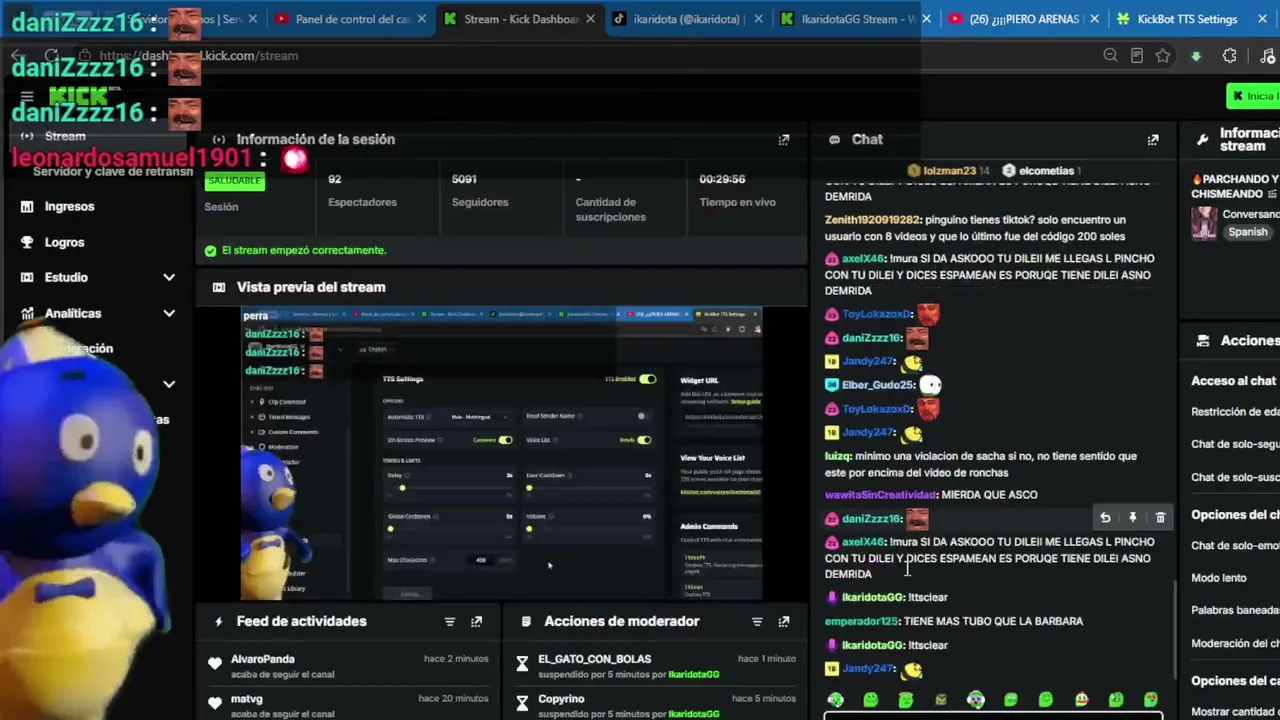1280x720 pixels.
Task: Open the KickBot TTS Settings tab
Action: pos(1187,19)
